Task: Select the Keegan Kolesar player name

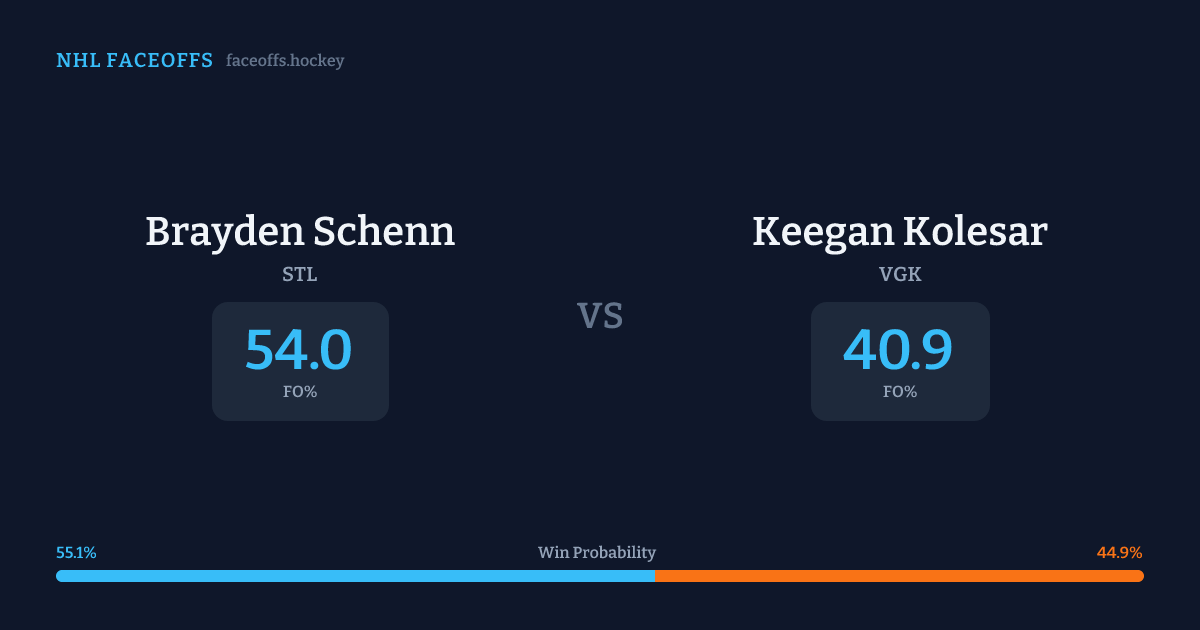Action: pyautogui.click(x=900, y=231)
